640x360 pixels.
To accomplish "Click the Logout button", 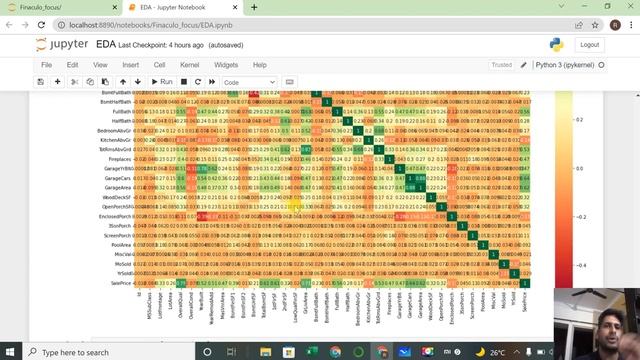I will (589, 45).
